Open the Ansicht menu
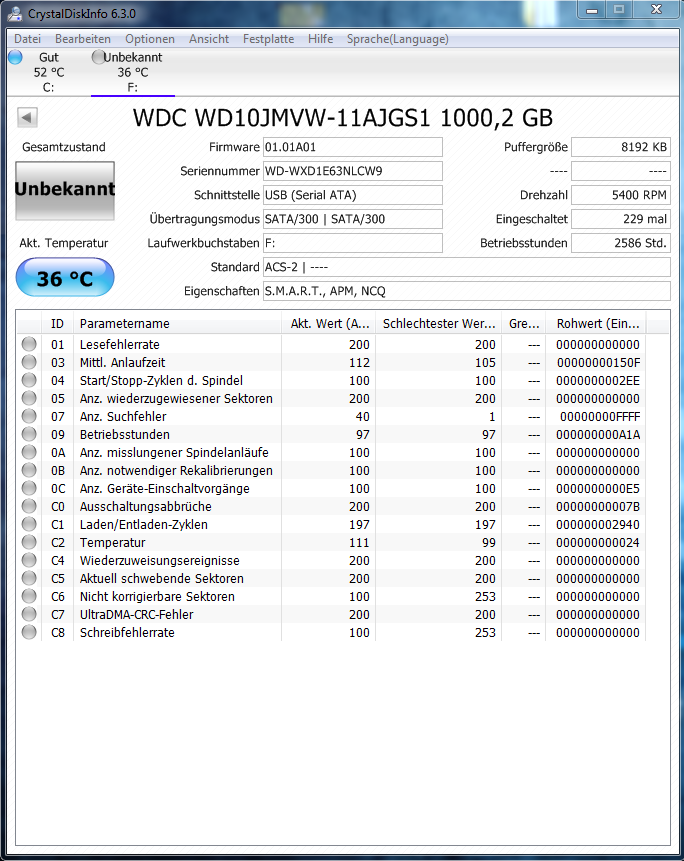 tap(209, 39)
